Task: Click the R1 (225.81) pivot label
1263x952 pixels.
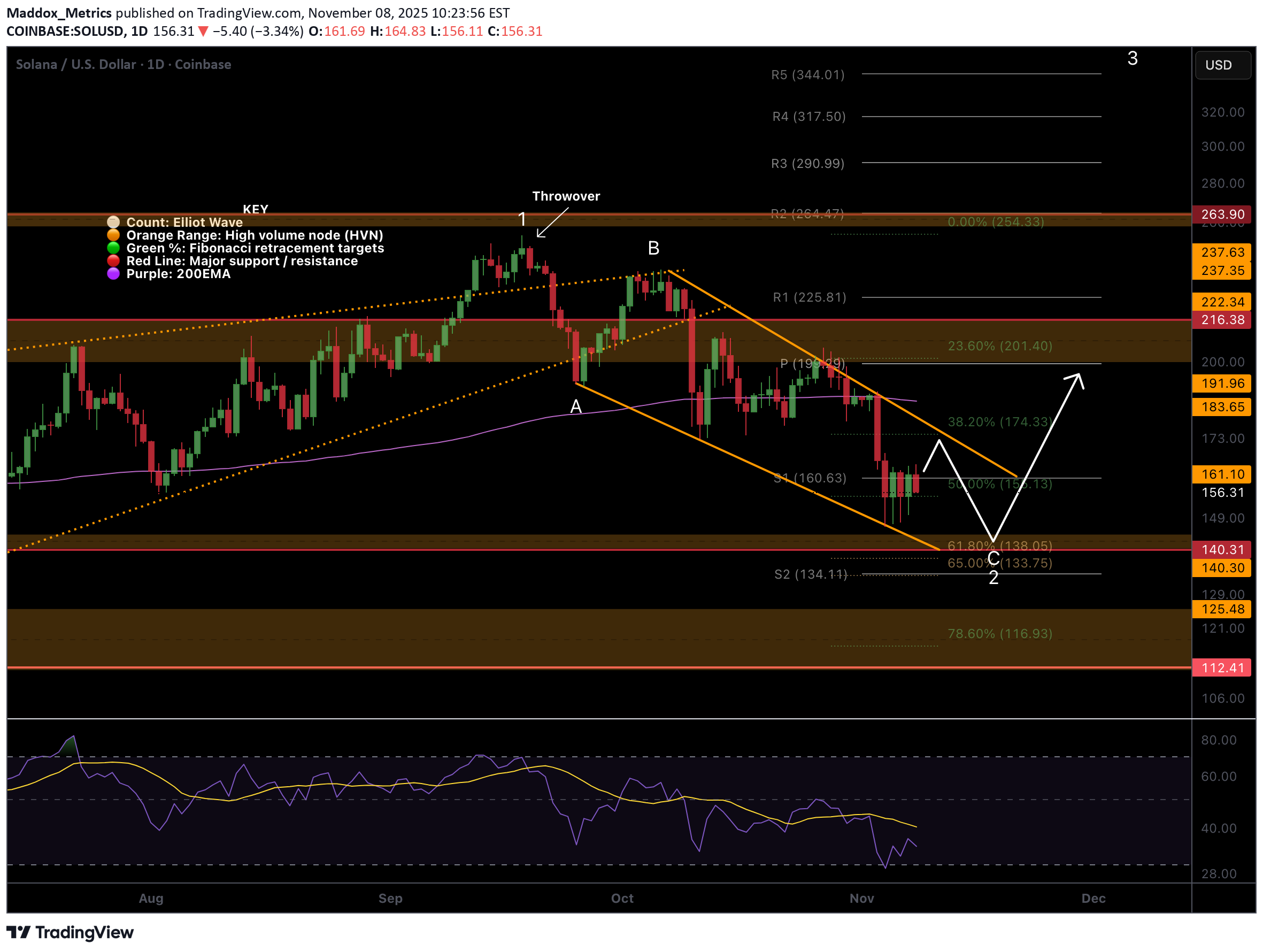Action: [809, 297]
